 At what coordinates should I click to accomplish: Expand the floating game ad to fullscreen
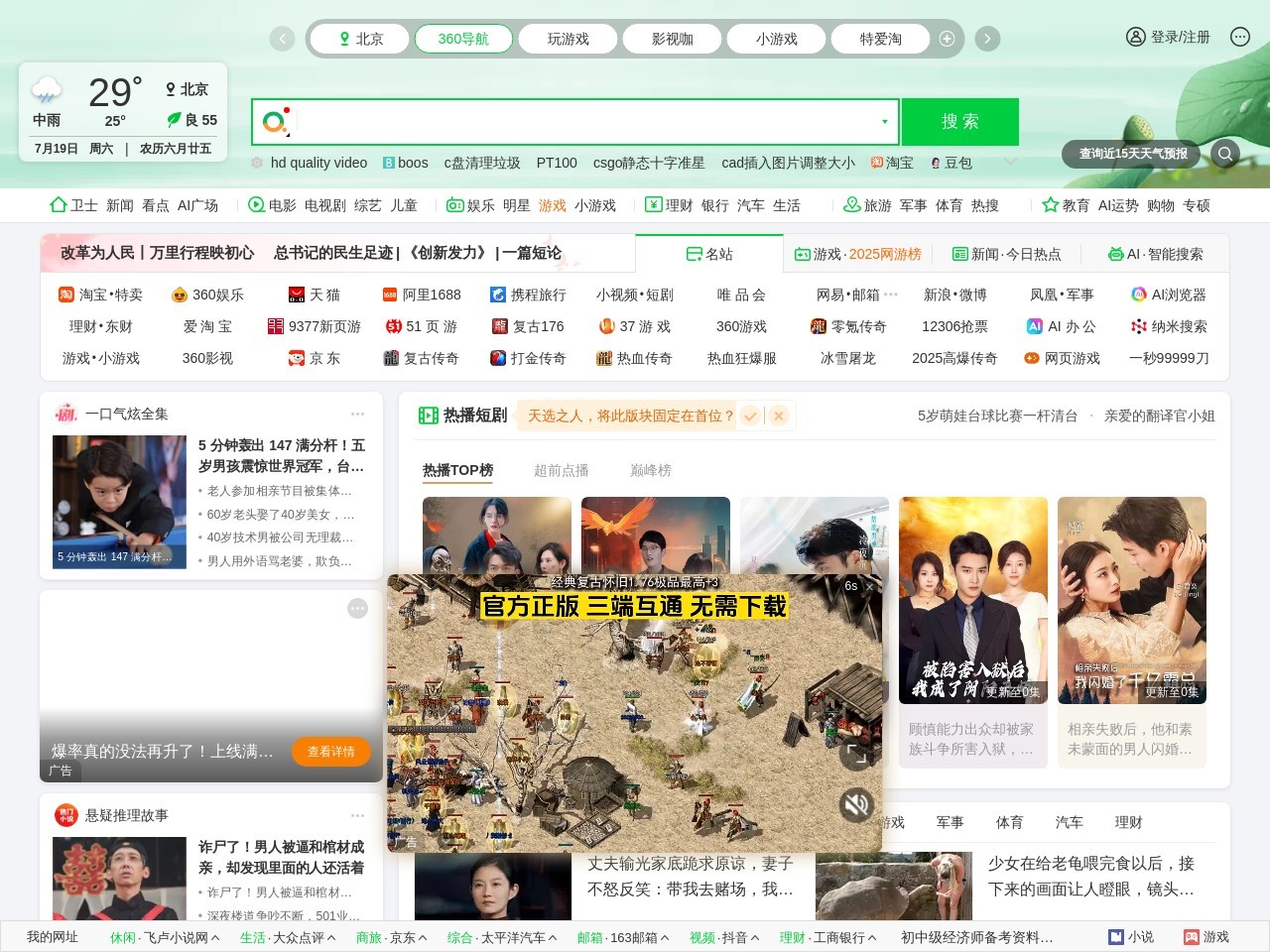(x=855, y=755)
